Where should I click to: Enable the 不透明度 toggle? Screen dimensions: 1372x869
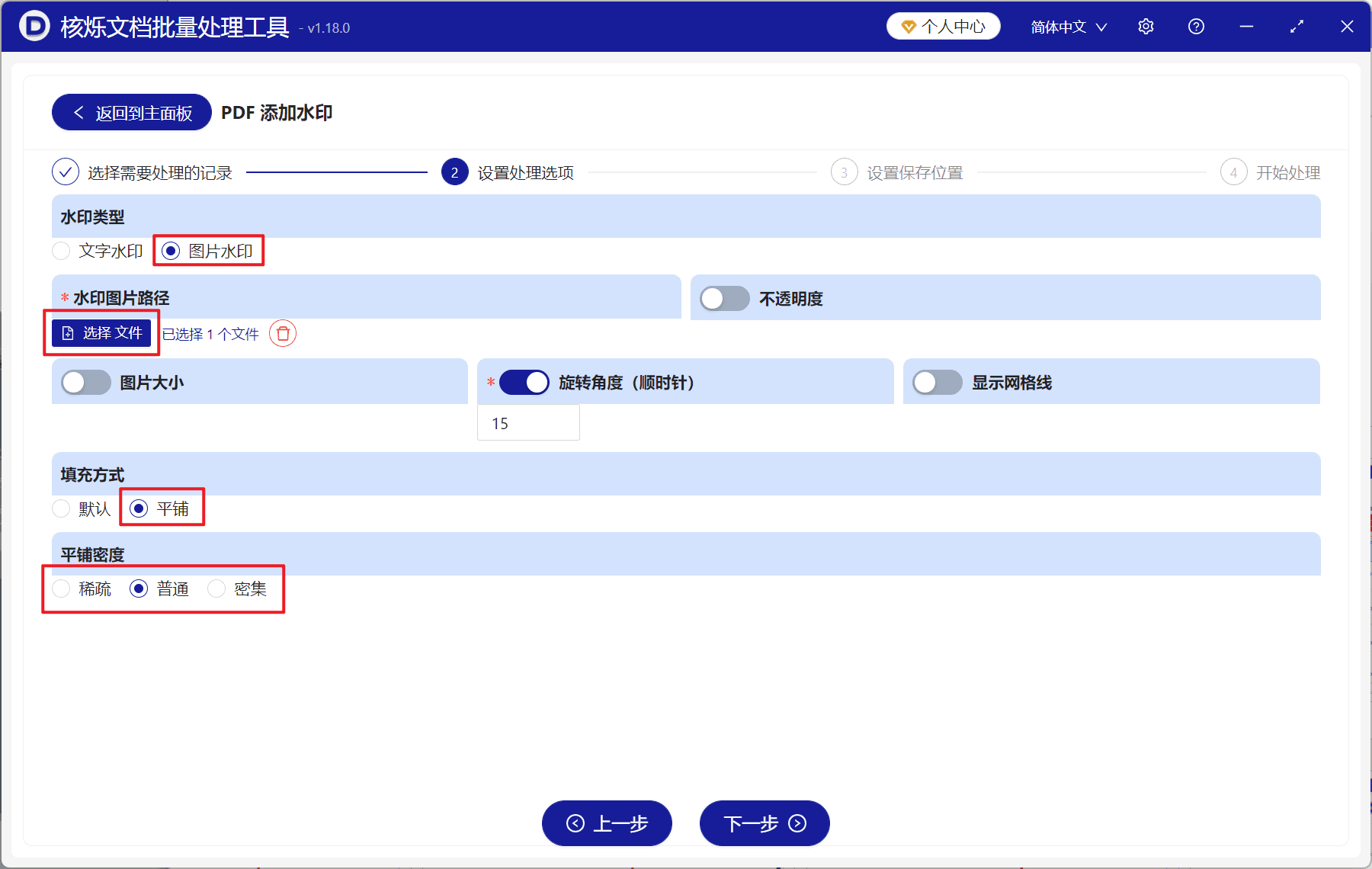(724, 298)
